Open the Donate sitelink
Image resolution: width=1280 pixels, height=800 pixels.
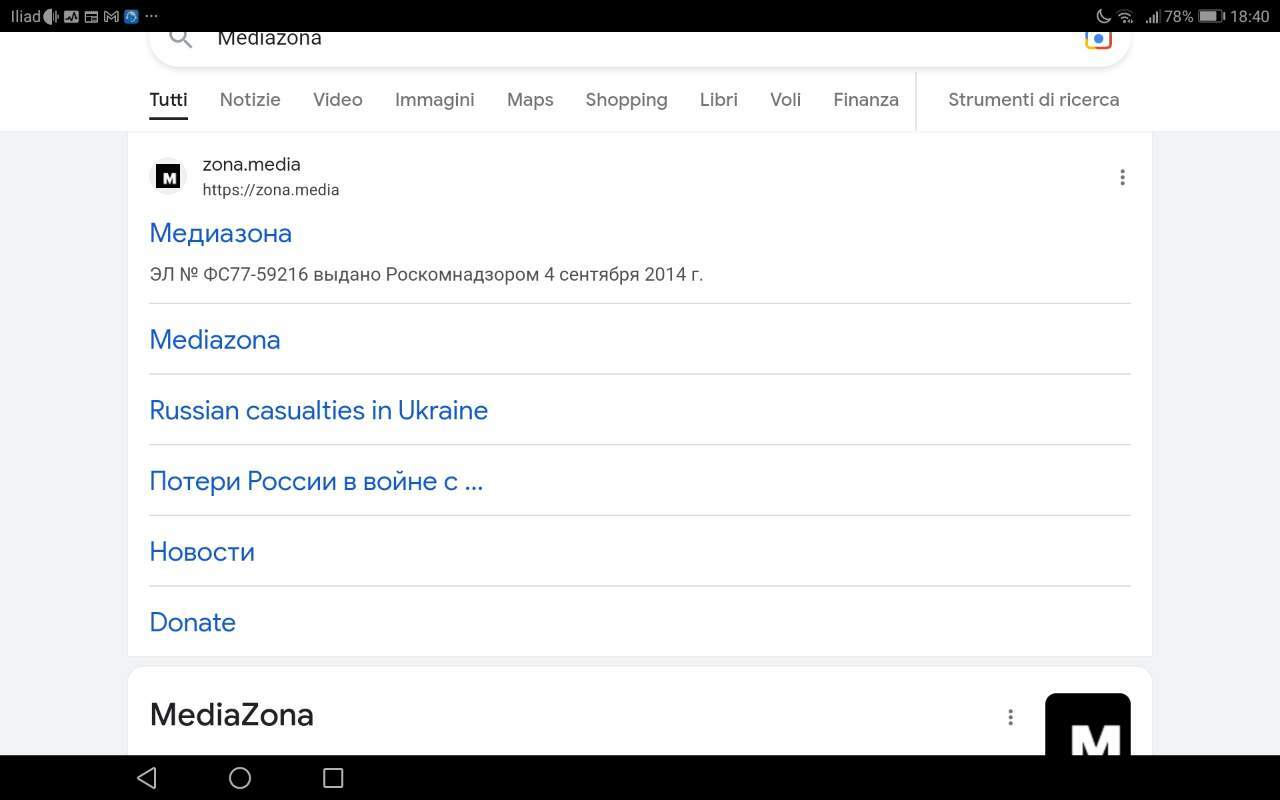193,622
